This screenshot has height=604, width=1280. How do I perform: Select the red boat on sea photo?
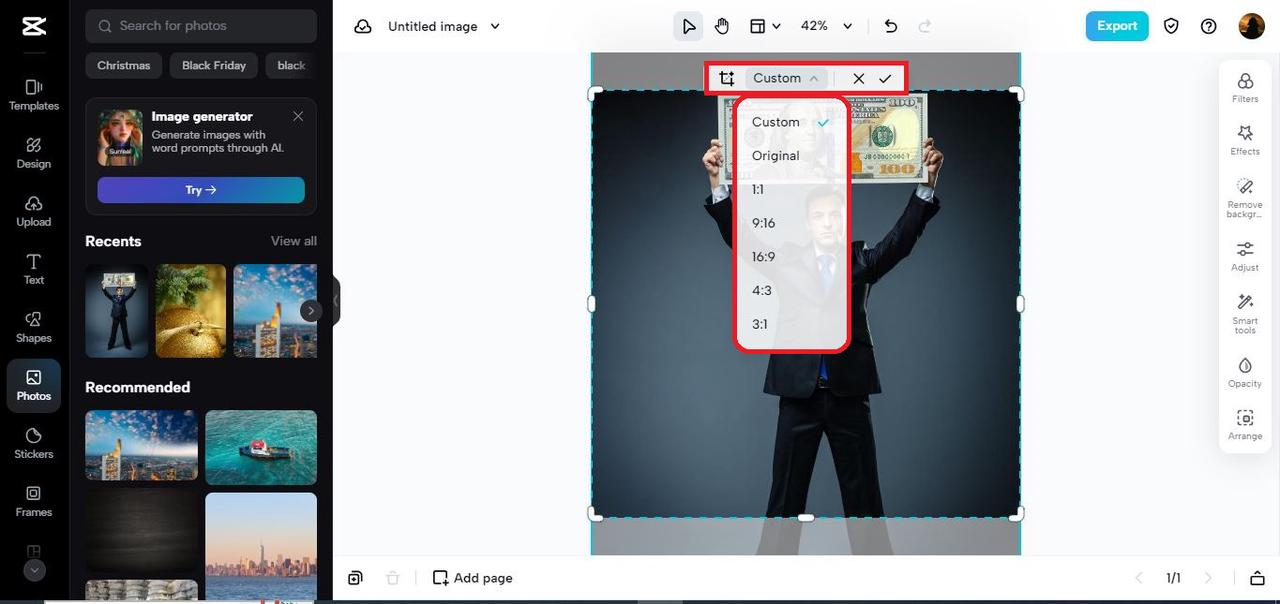click(261, 447)
